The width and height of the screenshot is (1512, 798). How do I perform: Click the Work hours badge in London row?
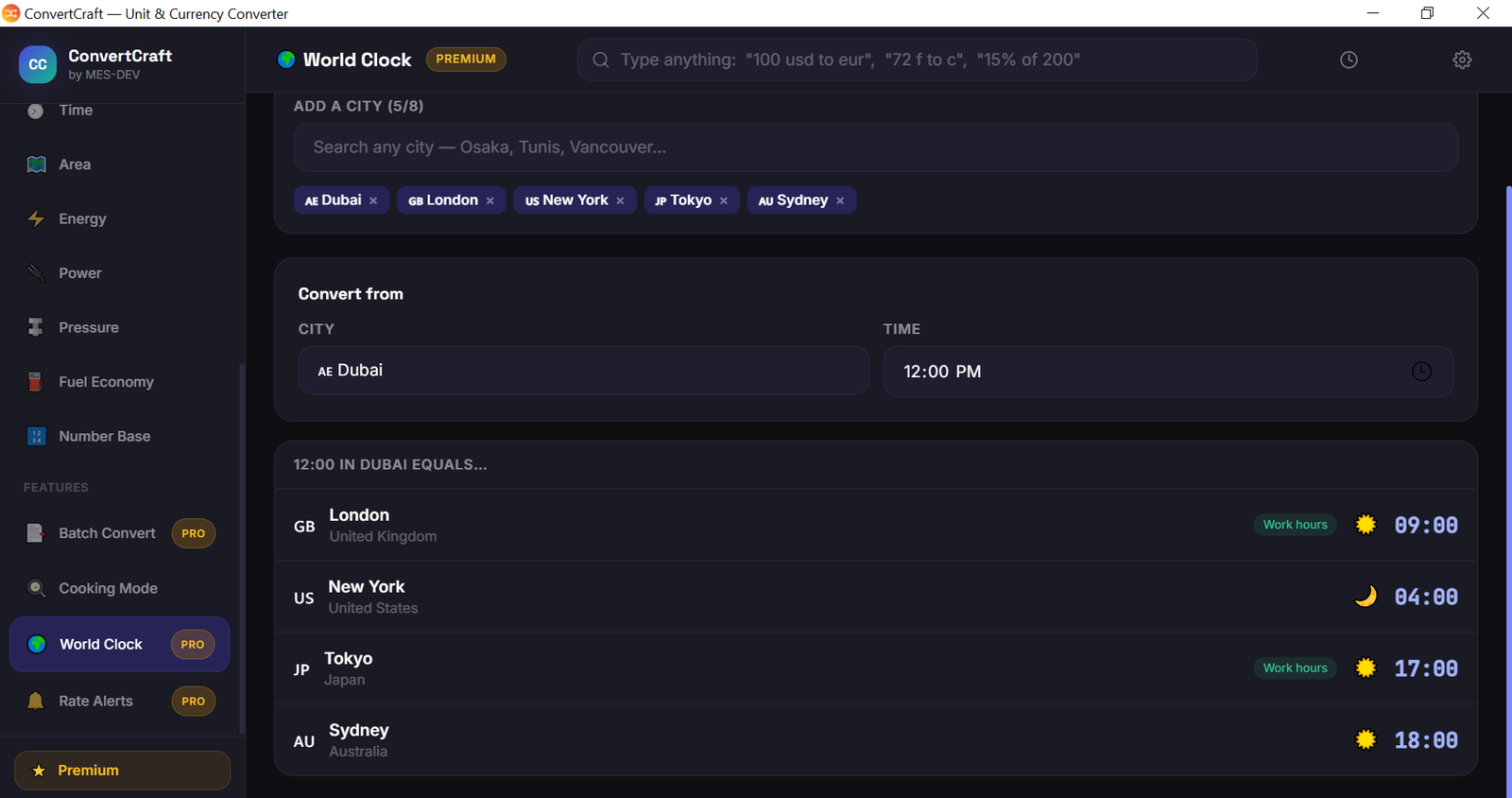pyautogui.click(x=1295, y=525)
